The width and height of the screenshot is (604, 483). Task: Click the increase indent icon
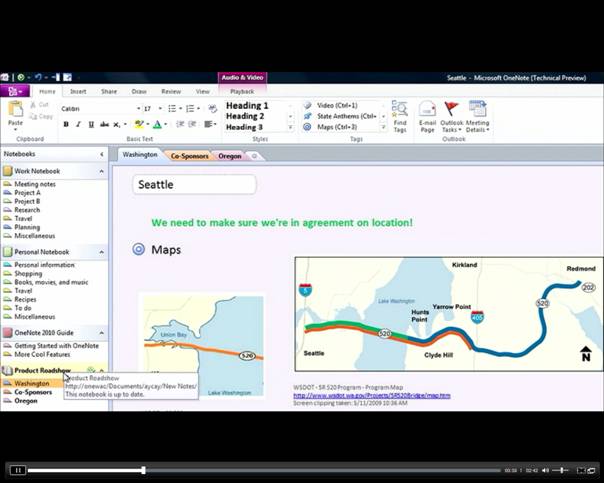192,124
